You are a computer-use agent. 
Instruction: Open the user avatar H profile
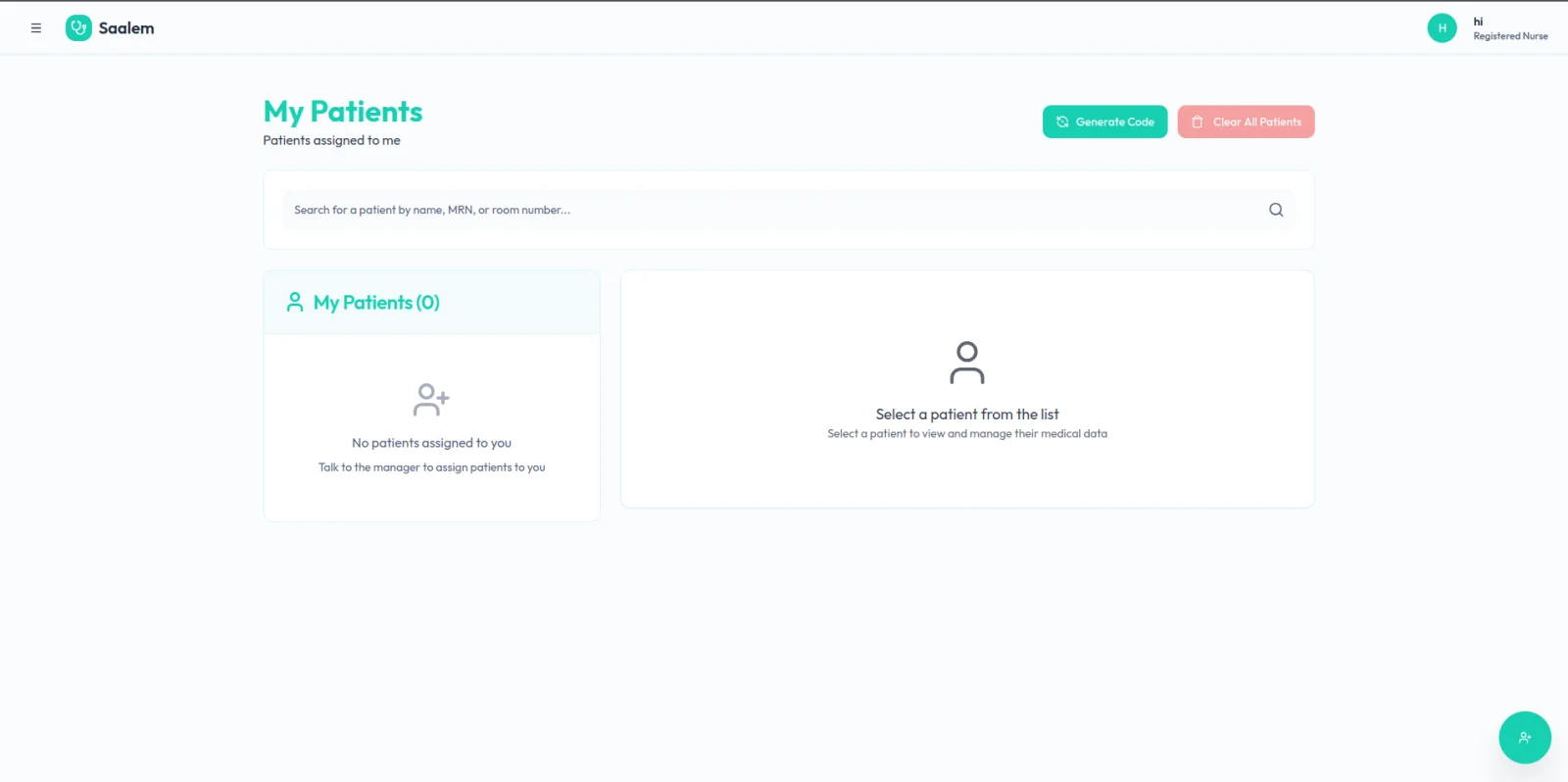(x=1442, y=28)
